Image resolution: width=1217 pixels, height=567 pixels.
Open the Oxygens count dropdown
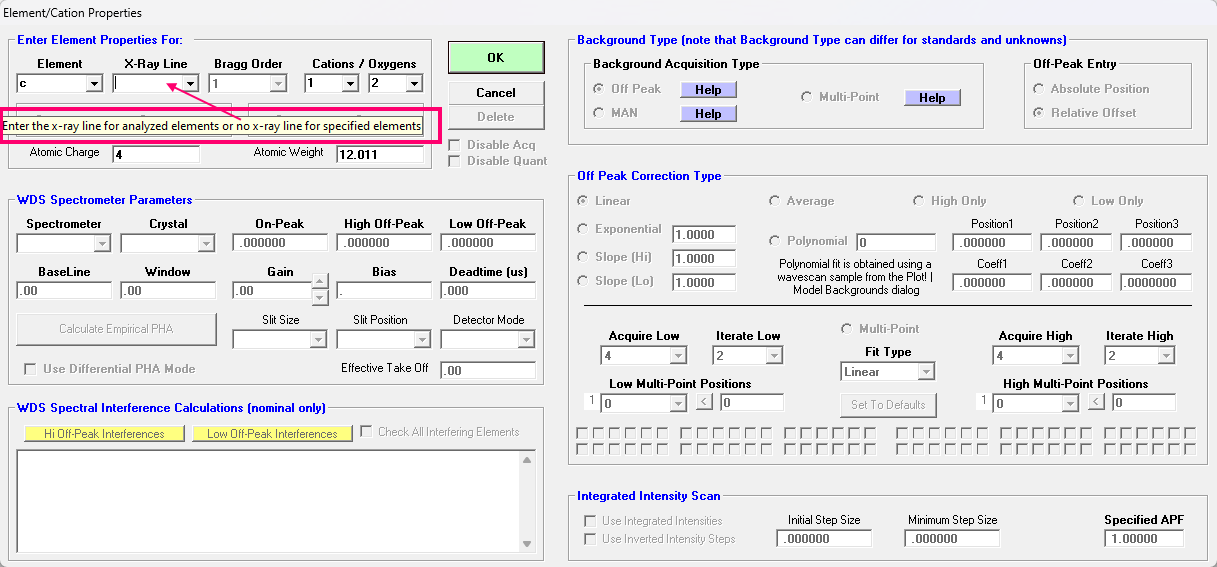tap(413, 84)
